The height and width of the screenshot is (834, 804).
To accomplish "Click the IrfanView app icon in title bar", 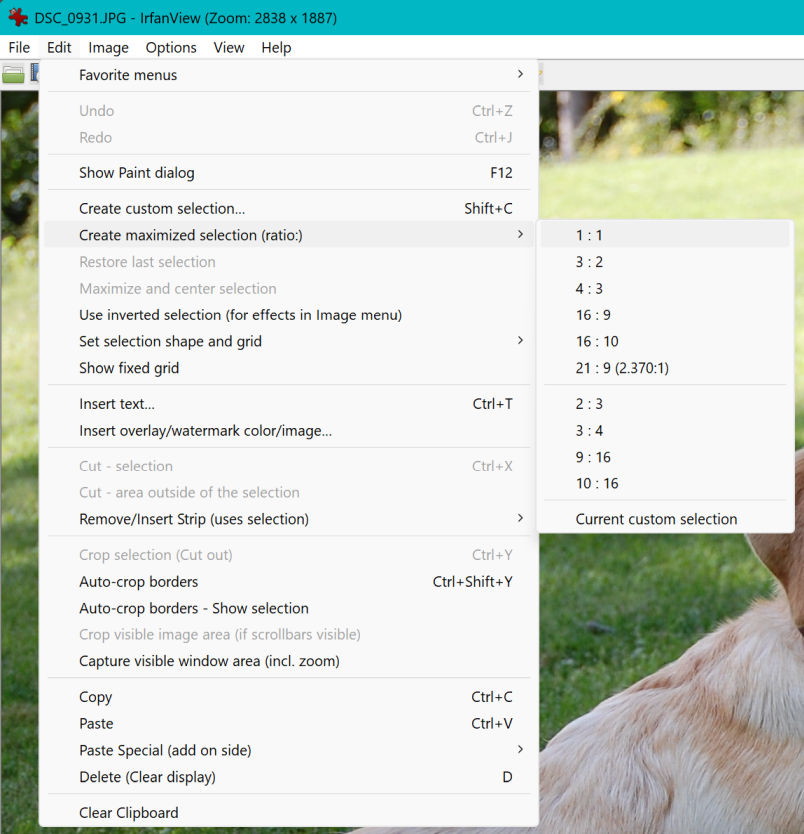I will pos(17,18).
